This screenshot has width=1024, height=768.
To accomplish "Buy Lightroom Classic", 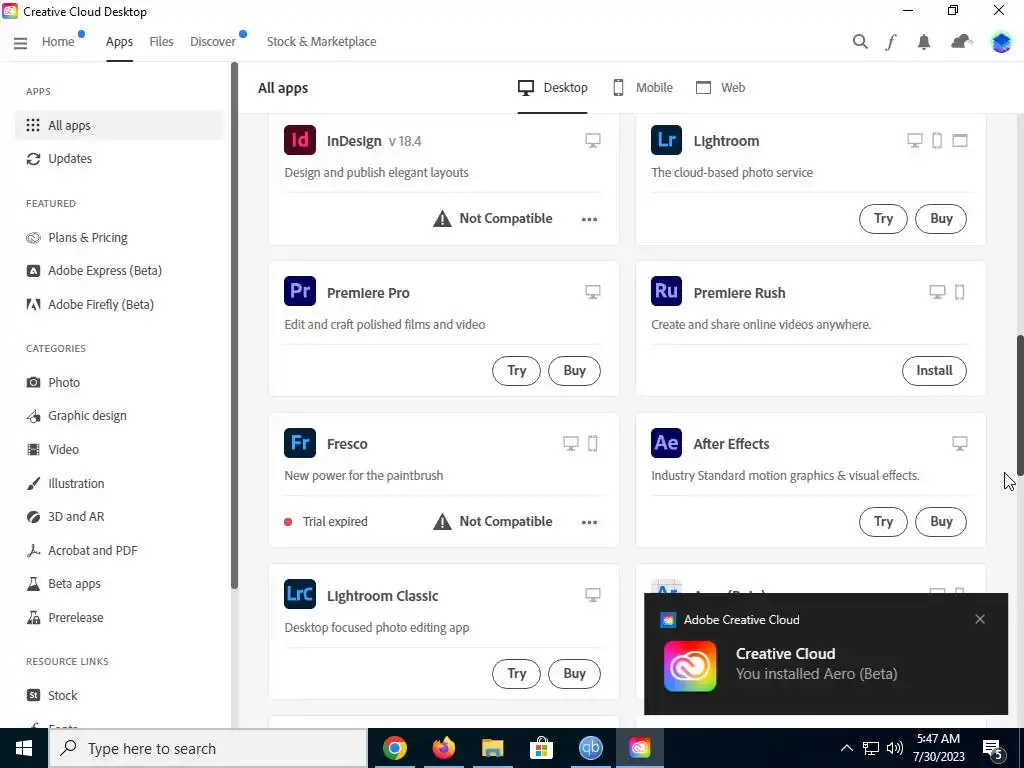I will [574, 673].
